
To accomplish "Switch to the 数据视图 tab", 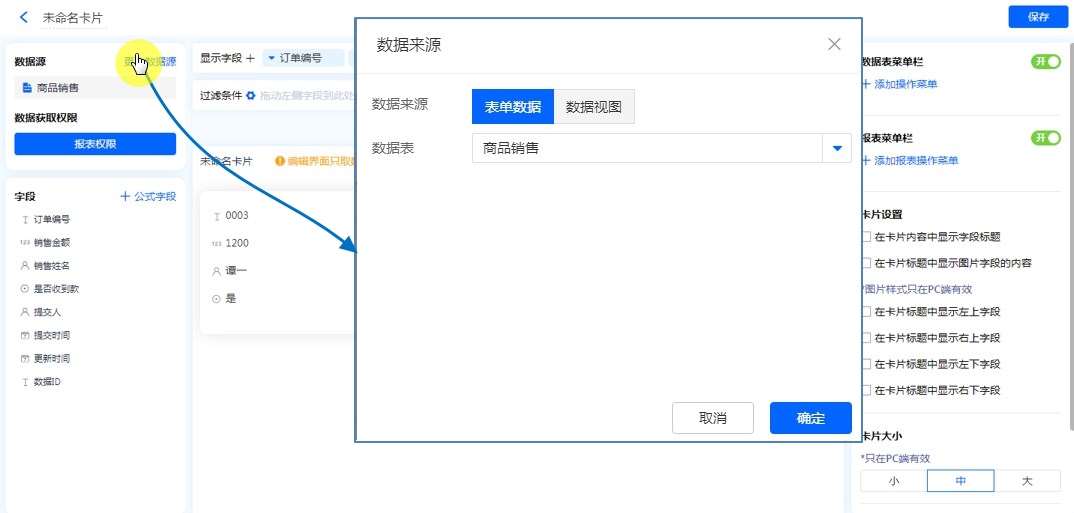I will click(594, 107).
